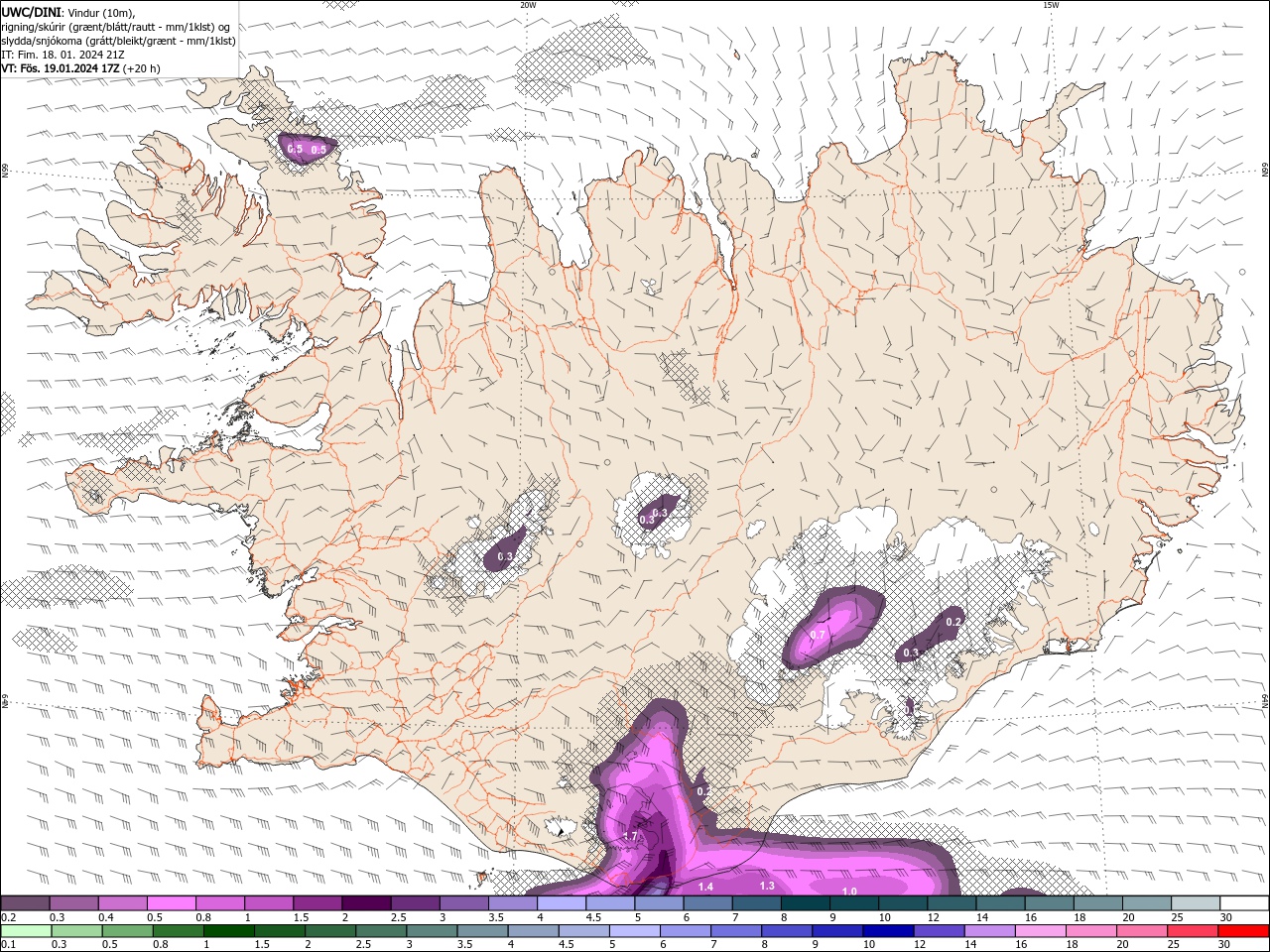Select the '30' label in the upper legend row
This screenshot has width=1270, height=952.
[x=1226, y=917]
